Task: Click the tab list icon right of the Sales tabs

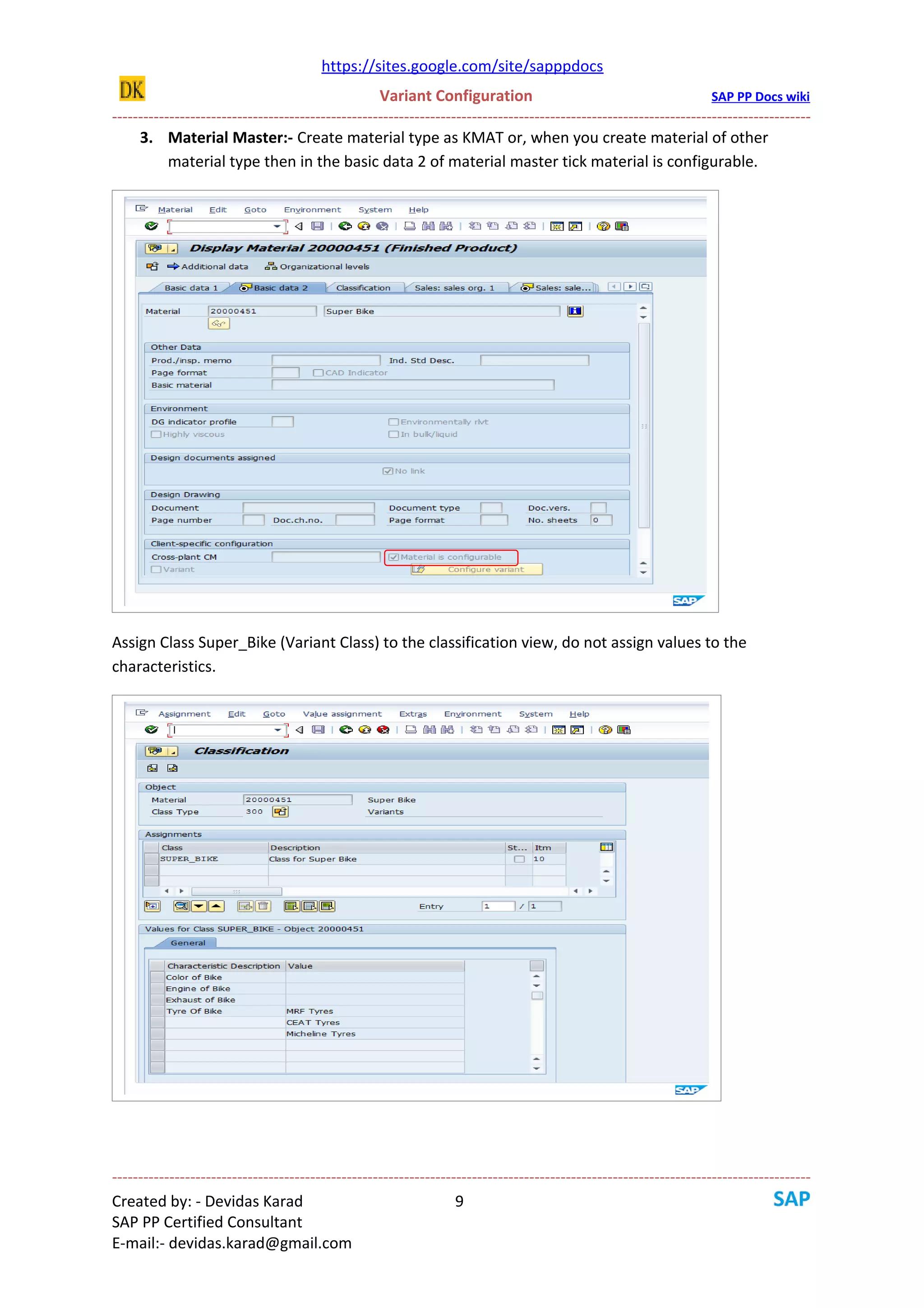Action: [645, 287]
